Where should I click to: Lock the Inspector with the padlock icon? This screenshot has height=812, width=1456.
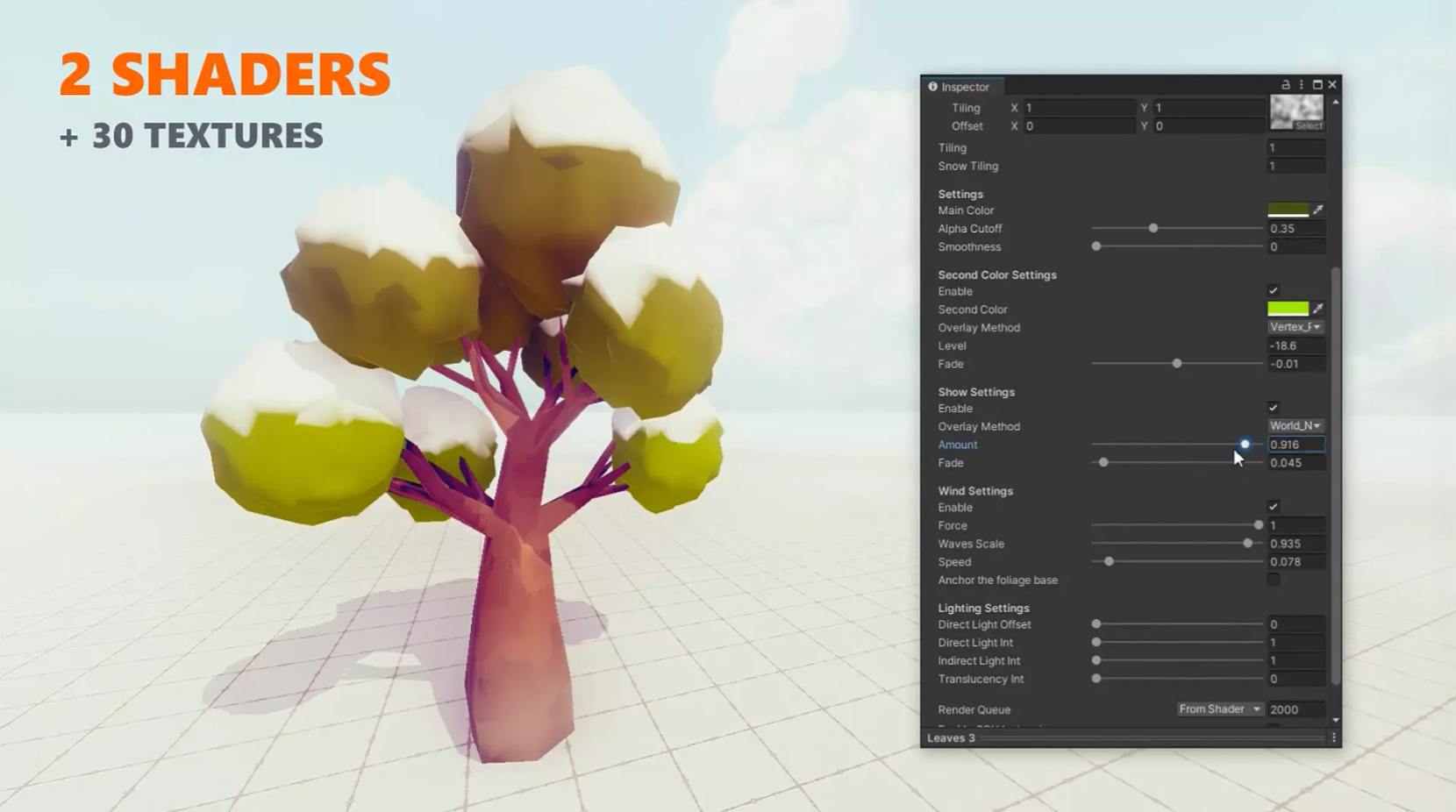1286,85
